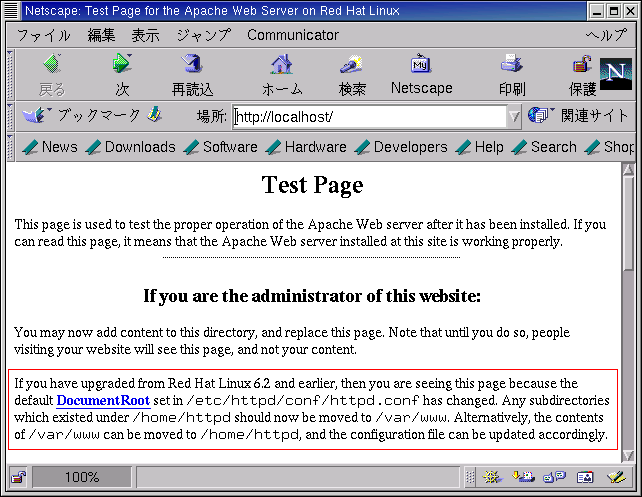642x497 pixels.
Task: Open the What's Related (関連サイト) button
Action: pos(577,115)
